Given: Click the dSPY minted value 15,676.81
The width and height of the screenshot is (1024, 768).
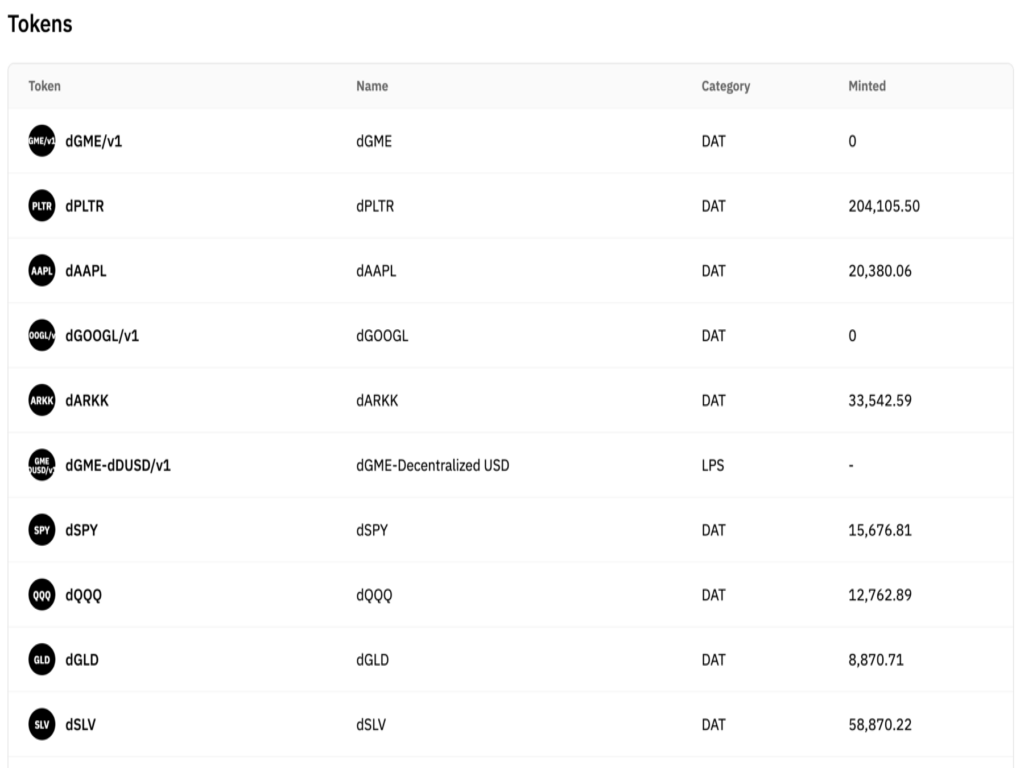Looking at the screenshot, I should [x=880, y=530].
